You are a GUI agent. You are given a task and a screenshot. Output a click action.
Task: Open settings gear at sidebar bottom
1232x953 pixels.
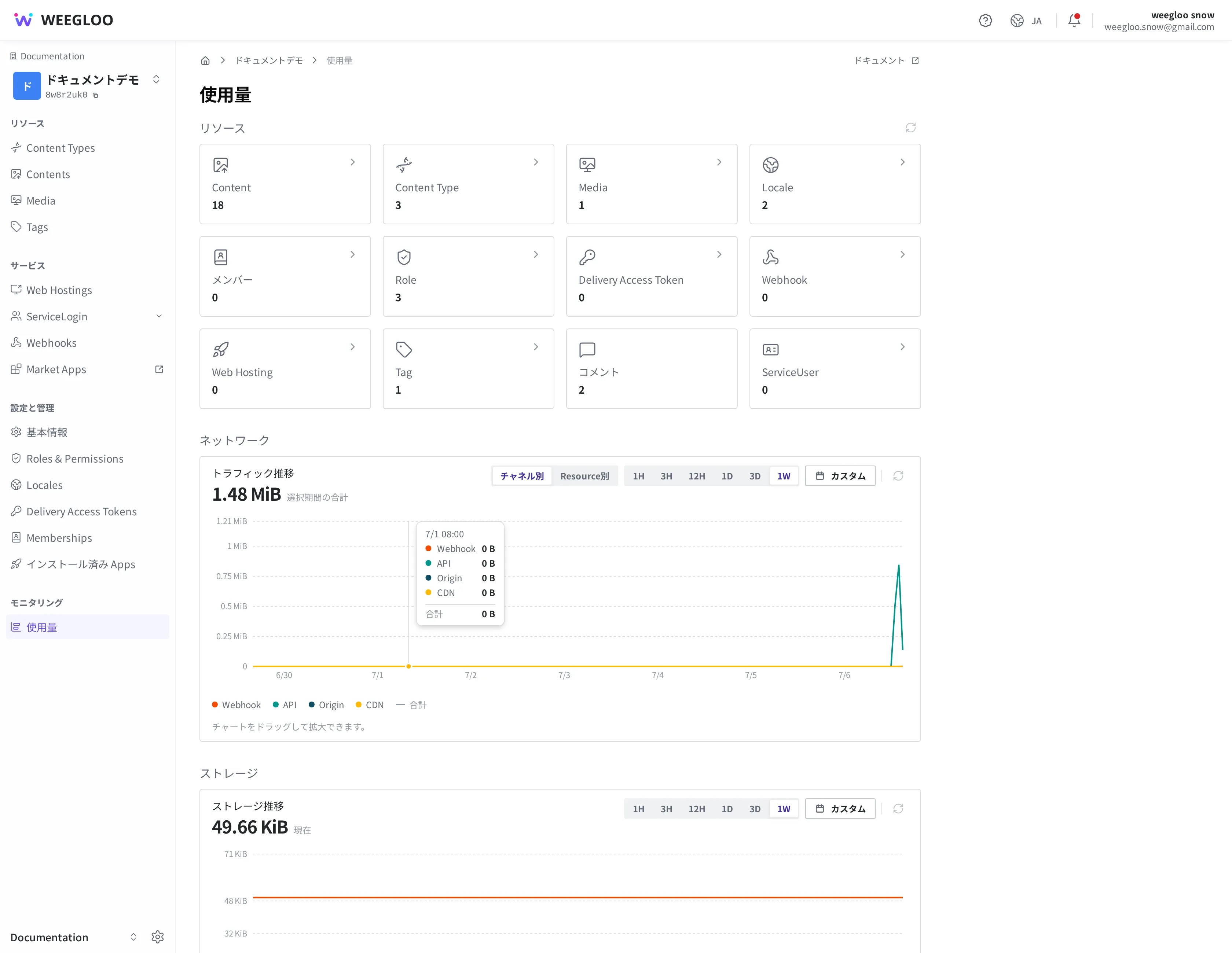(x=157, y=937)
